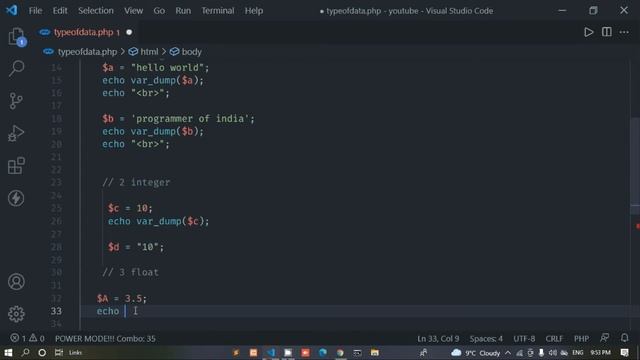640x360 pixels.
Task: Switch to VS Code taskbar icon
Action: [271, 353]
